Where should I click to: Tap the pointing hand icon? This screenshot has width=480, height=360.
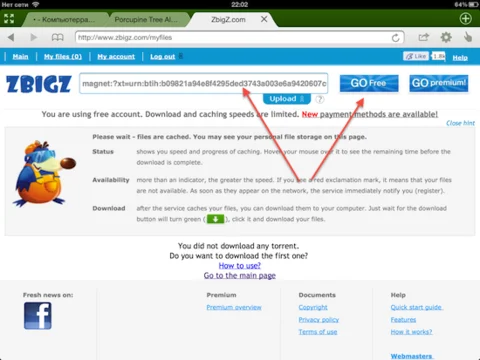tap(468, 37)
